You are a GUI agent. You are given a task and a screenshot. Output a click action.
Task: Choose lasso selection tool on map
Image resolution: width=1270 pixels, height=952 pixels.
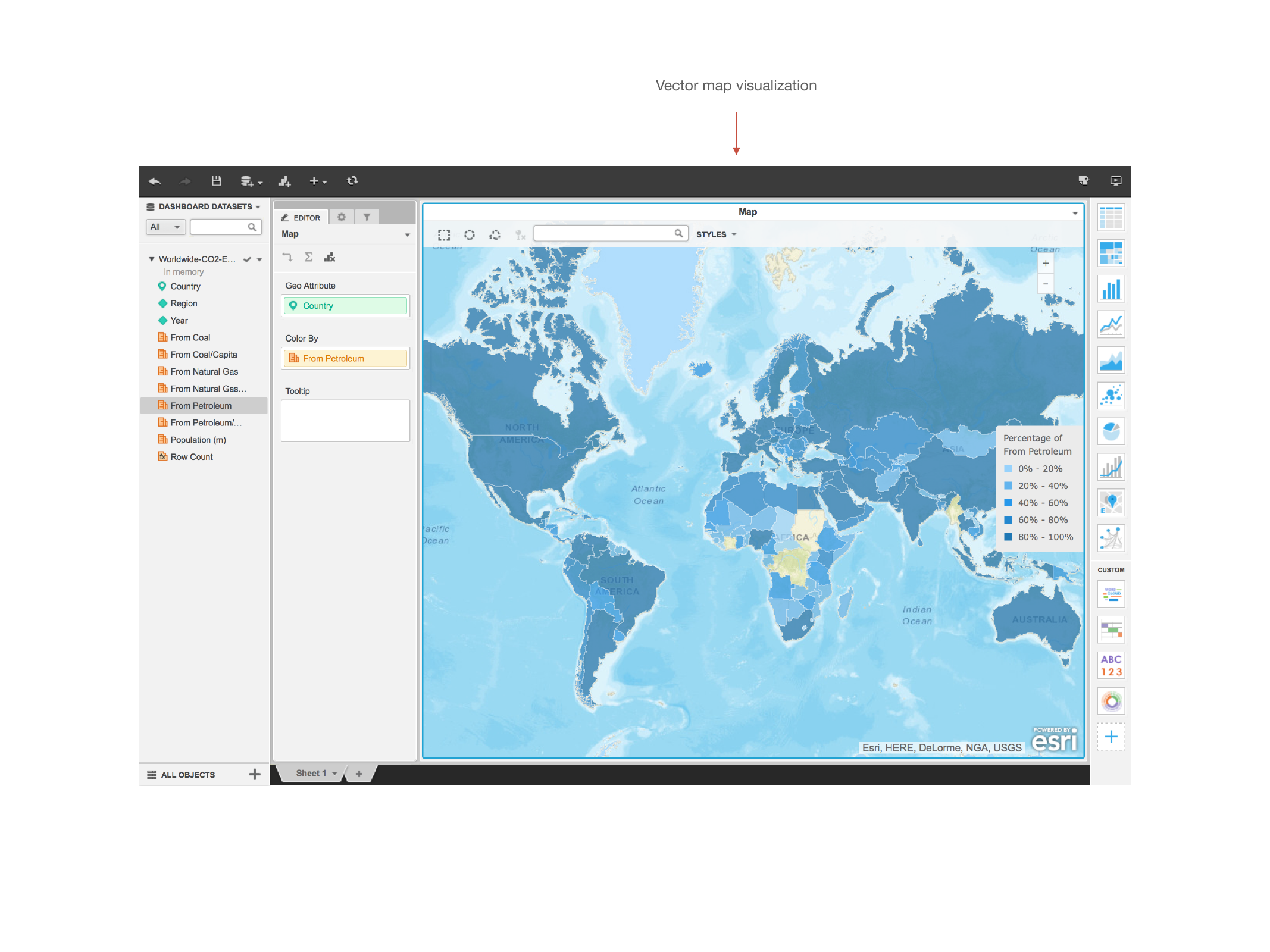(x=495, y=234)
